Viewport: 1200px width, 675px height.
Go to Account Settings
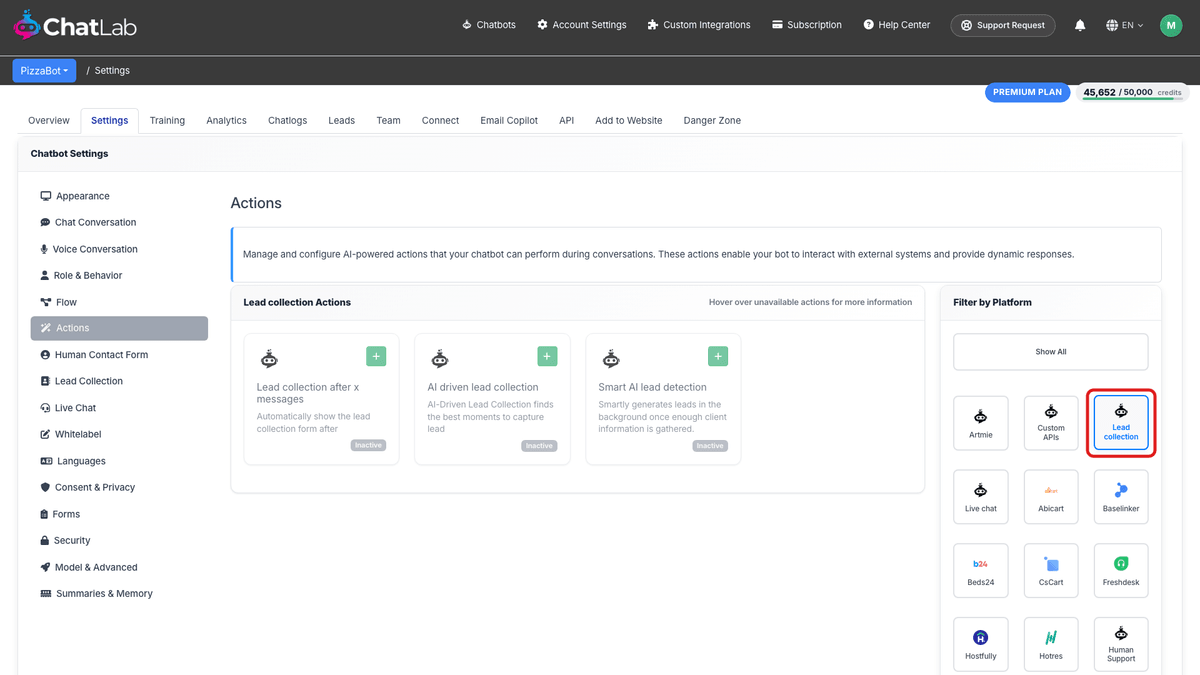(x=581, y=25)
